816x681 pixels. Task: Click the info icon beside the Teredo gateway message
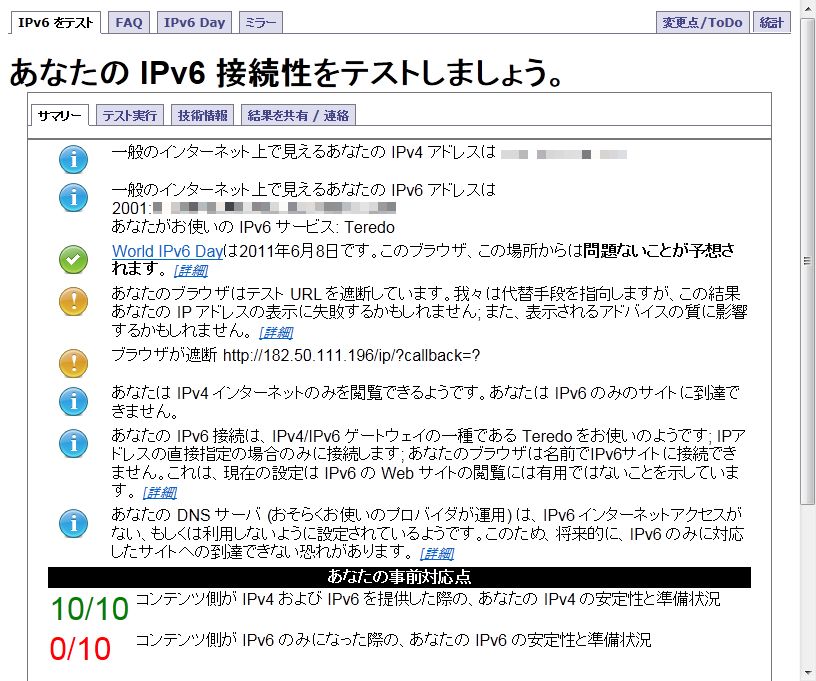click(73, 444)
